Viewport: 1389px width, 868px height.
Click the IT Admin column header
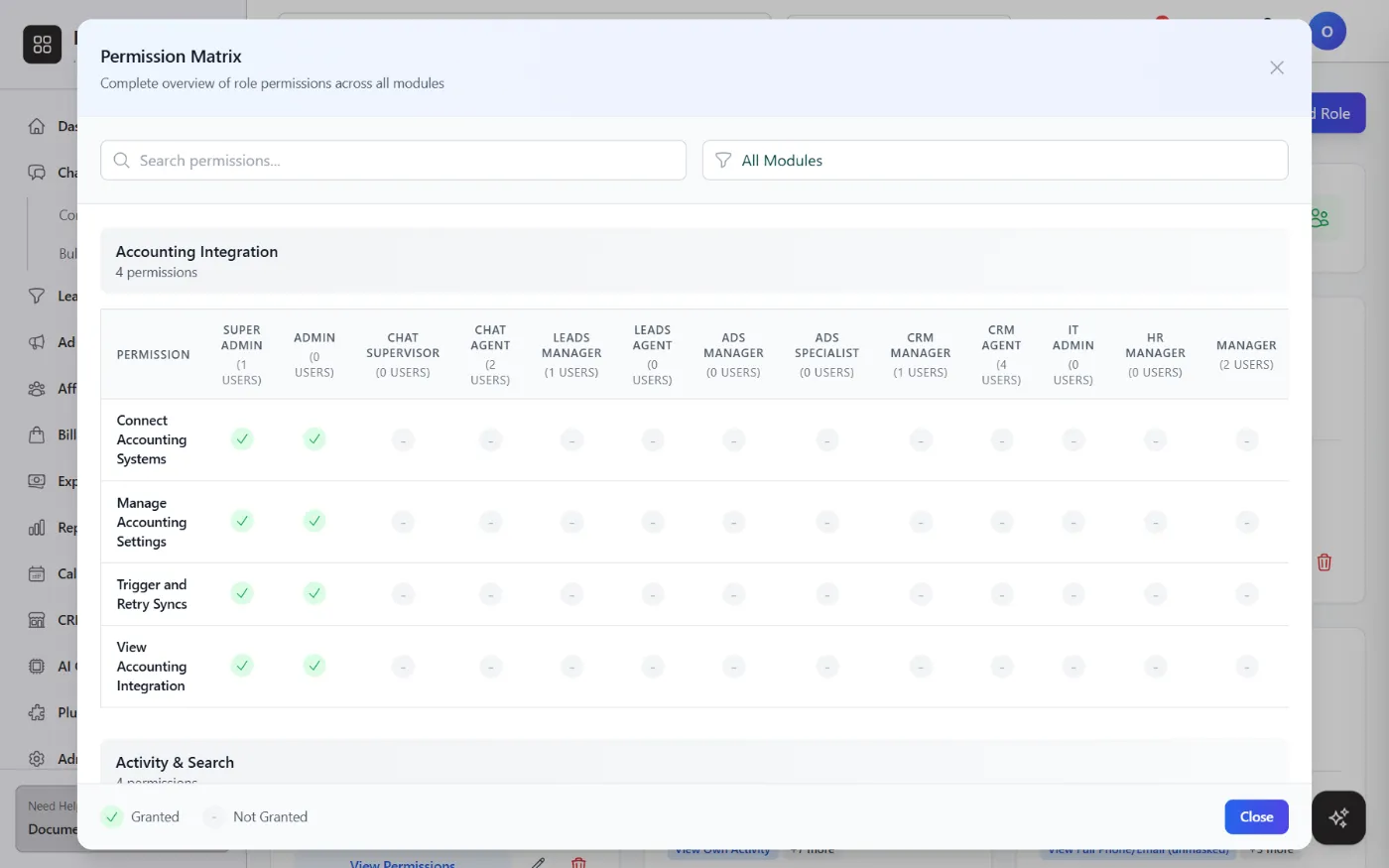click(1073, 354)
